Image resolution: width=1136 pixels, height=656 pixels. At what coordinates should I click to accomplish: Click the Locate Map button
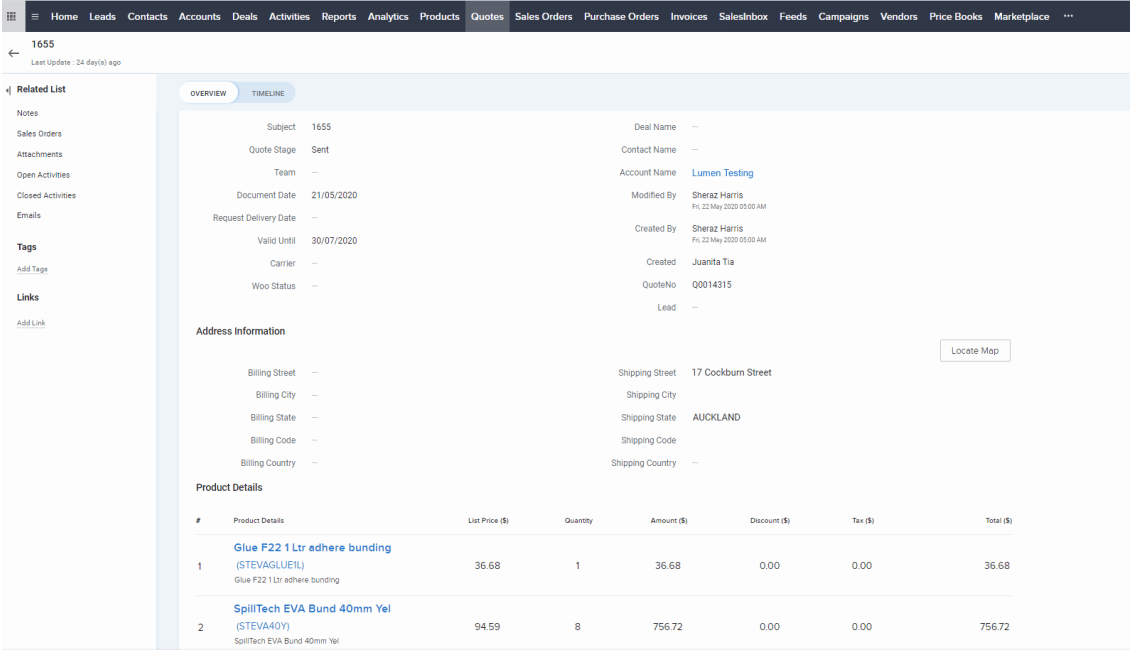tap(974, 351)
